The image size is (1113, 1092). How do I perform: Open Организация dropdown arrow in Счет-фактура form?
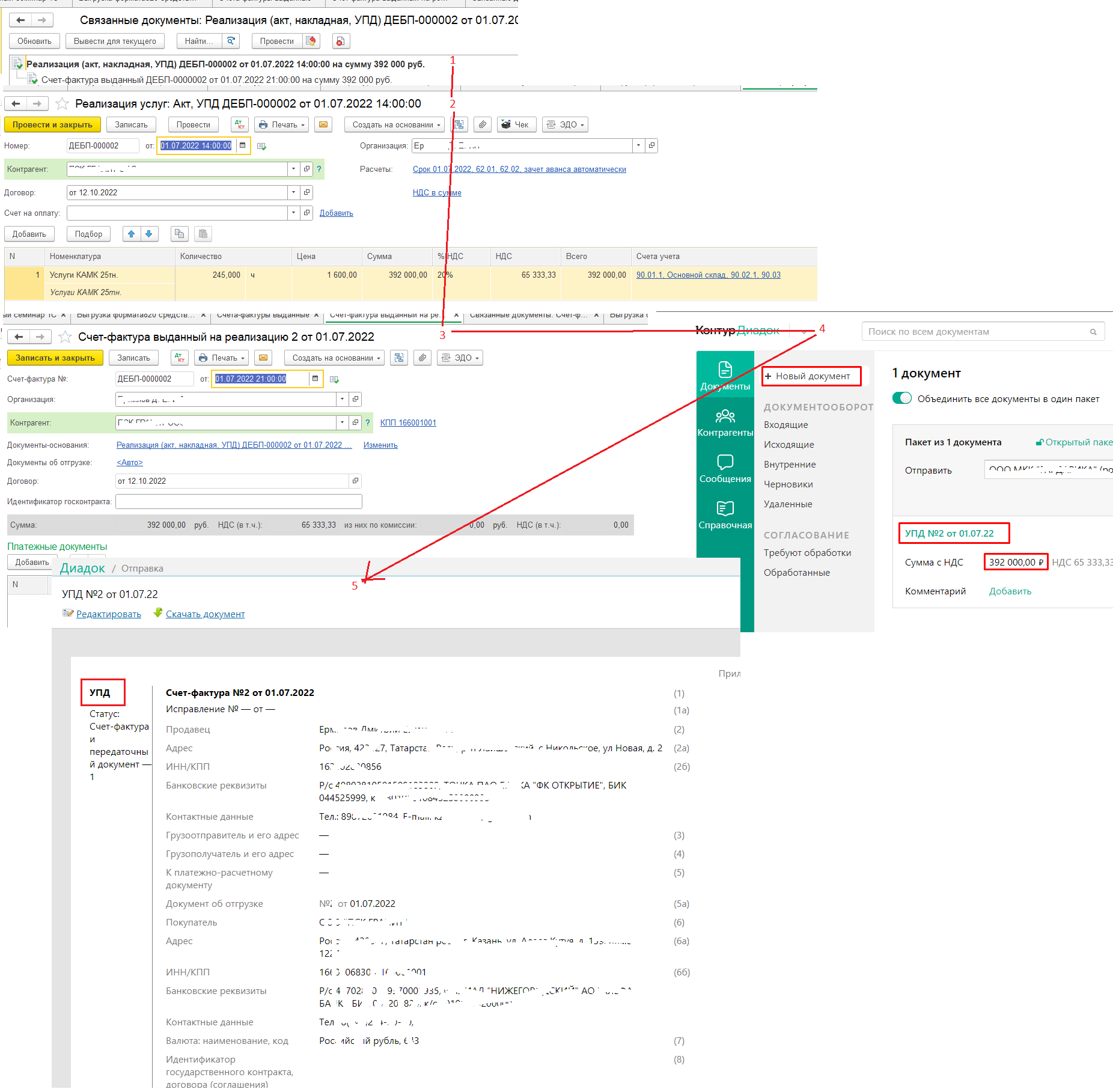(x=342, y=399)
